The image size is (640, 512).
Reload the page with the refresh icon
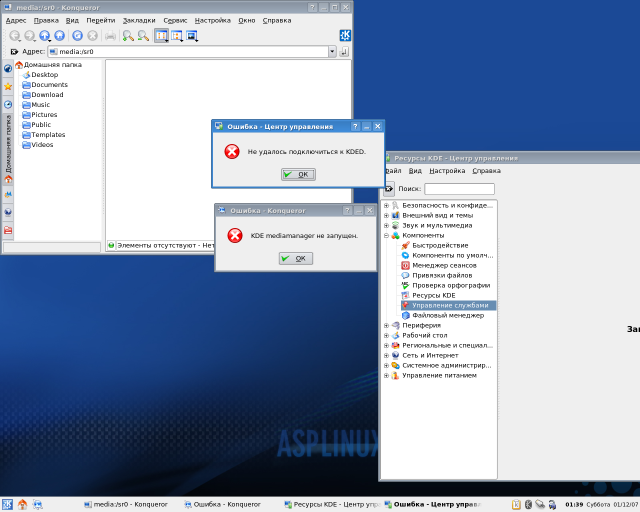(x=78, y=36)
